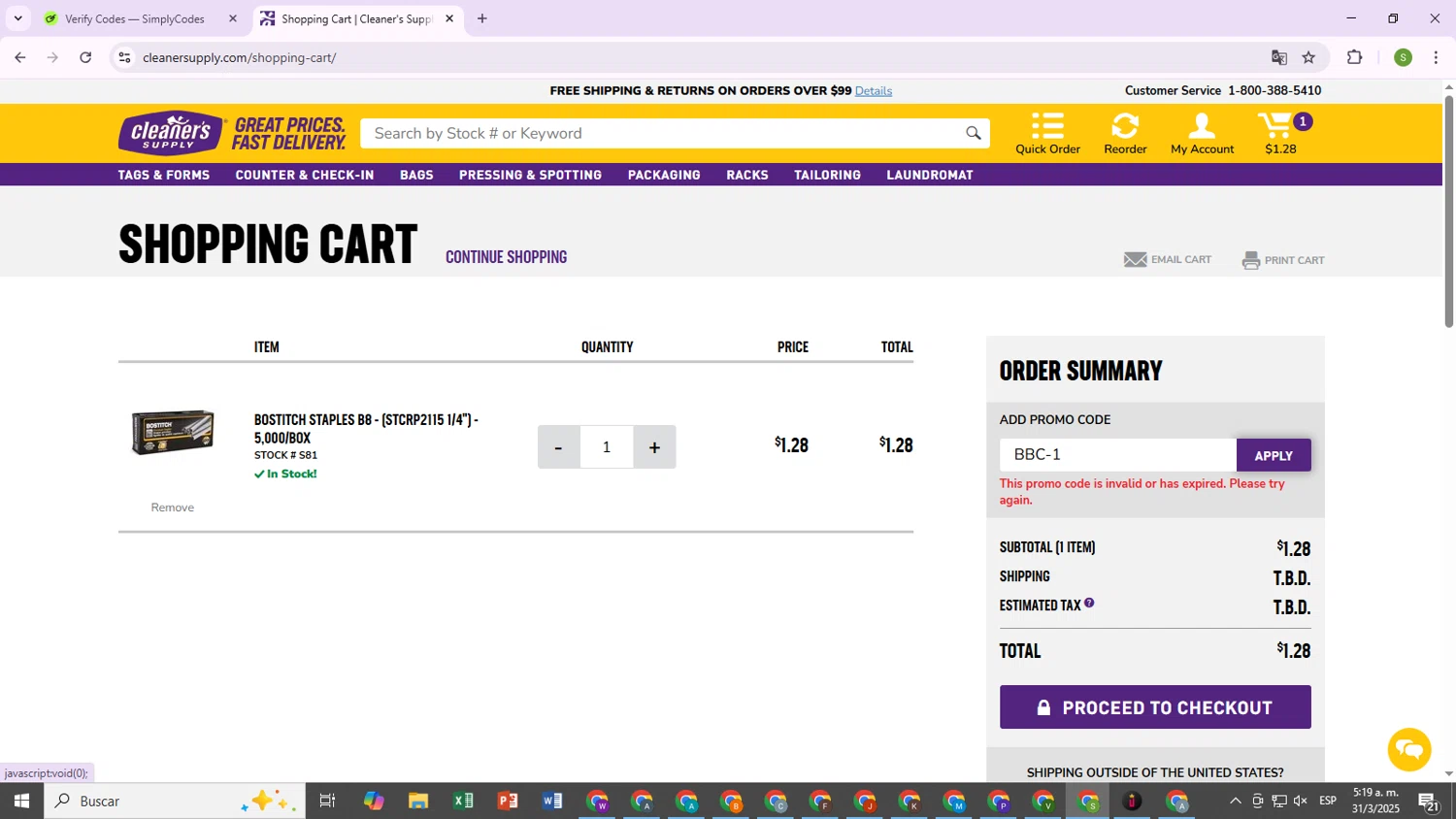Launch Word from the taskbar
Viewport: 1456px width, 819px height.
(552, 801)
